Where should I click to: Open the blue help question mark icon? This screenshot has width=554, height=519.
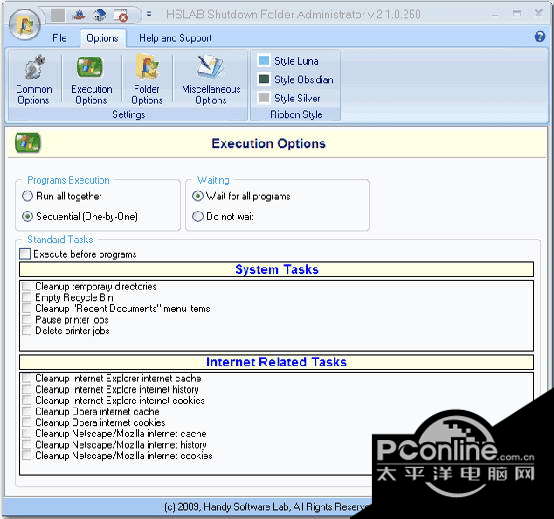point(540,36)
